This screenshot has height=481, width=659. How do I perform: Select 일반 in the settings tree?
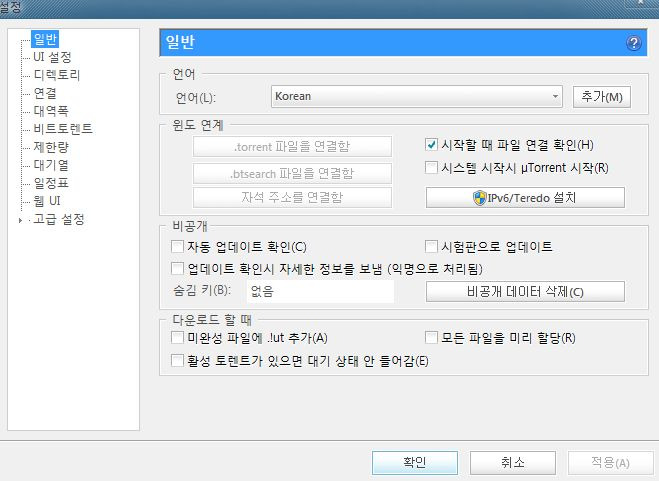click(45, 39)
